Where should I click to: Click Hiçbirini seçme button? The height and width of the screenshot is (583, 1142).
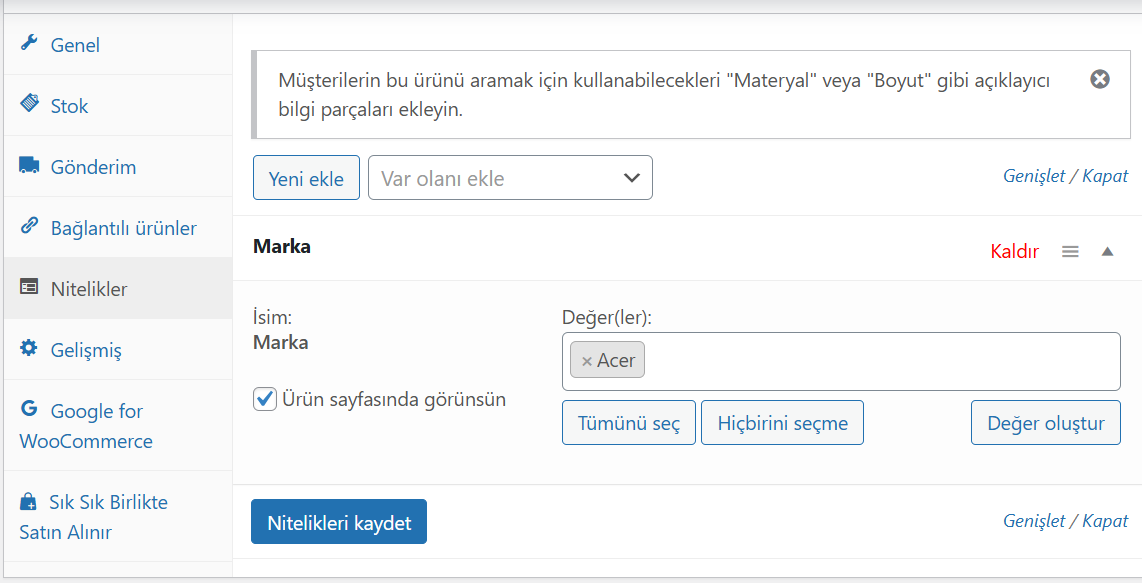(x=782, y=423)
